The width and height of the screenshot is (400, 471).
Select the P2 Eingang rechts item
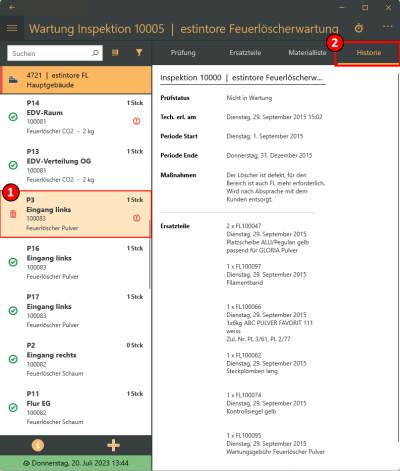(x=75, y=359)
